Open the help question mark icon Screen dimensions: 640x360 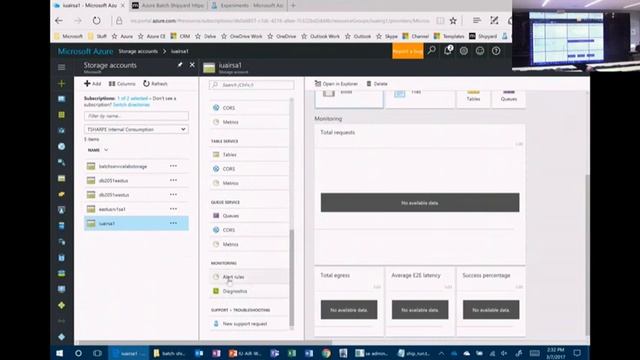tap(496, 51)
